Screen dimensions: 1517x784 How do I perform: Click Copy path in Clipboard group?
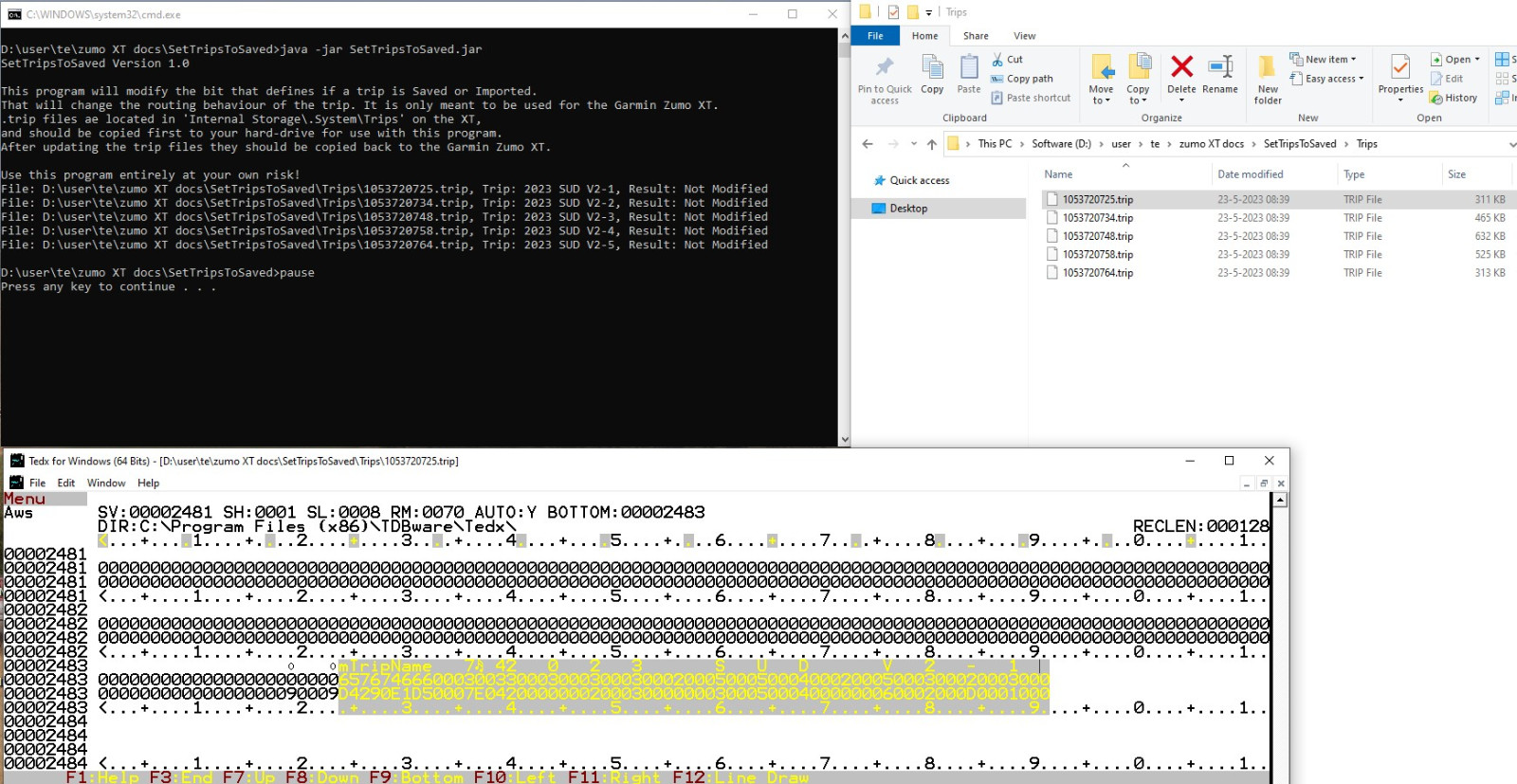pyautogui.click(x=1022, y=79)
